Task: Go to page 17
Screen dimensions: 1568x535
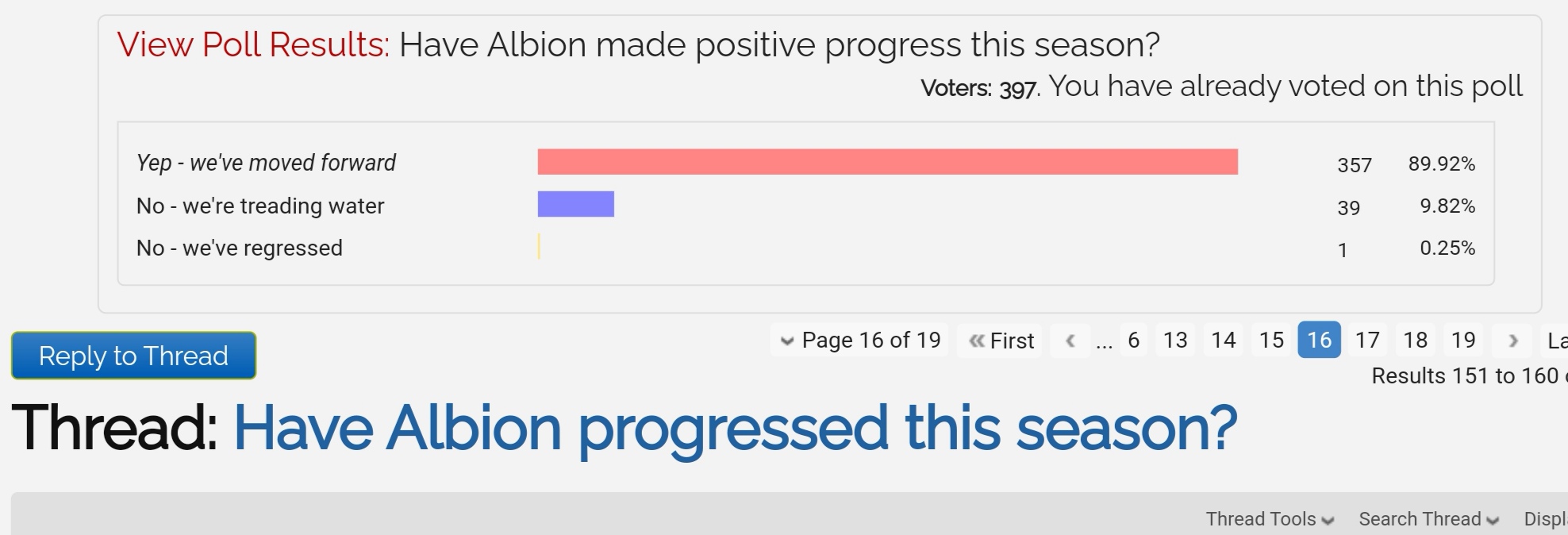Action: pos(1367,341)
